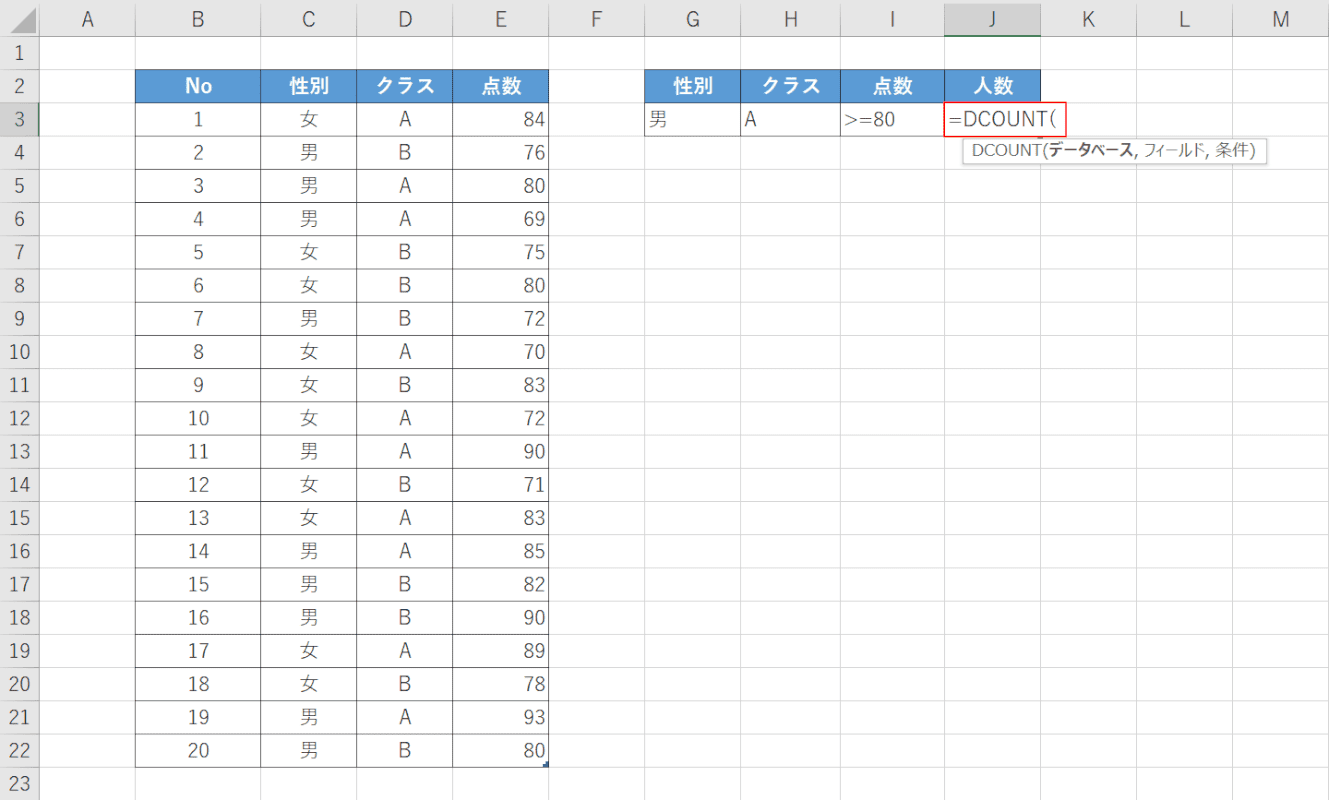The image size is (1329, 800).
Task: Select column A header
Action: click(x=87, y=18)
